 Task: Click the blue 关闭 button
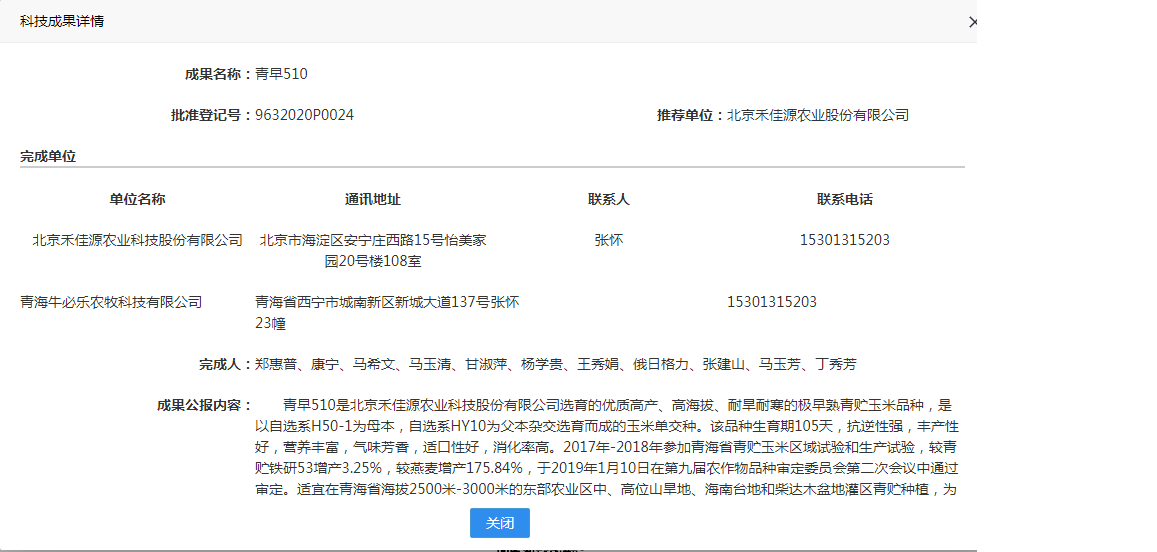499,523
